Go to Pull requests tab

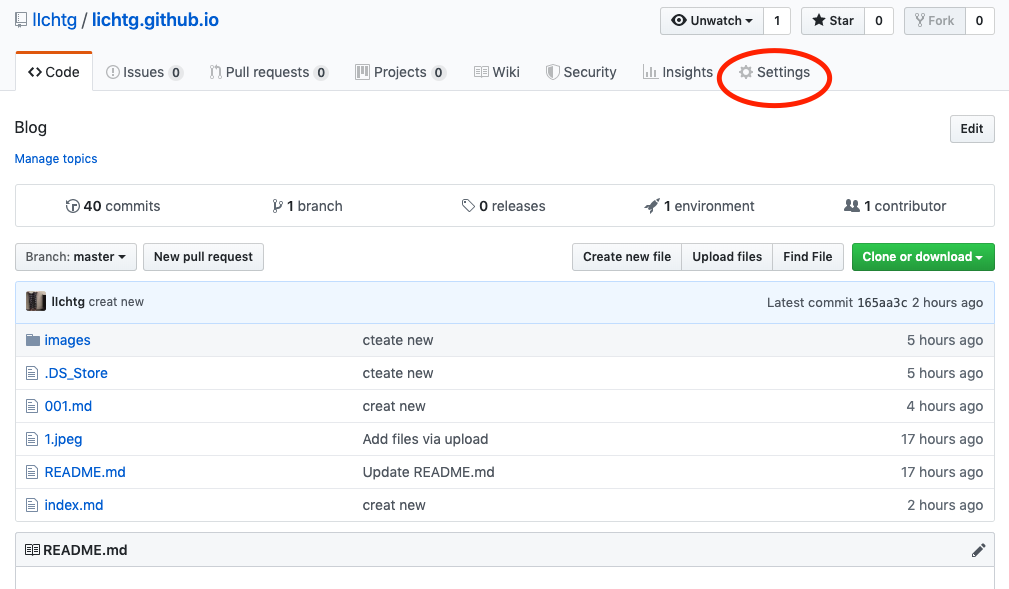click(268, 72)
